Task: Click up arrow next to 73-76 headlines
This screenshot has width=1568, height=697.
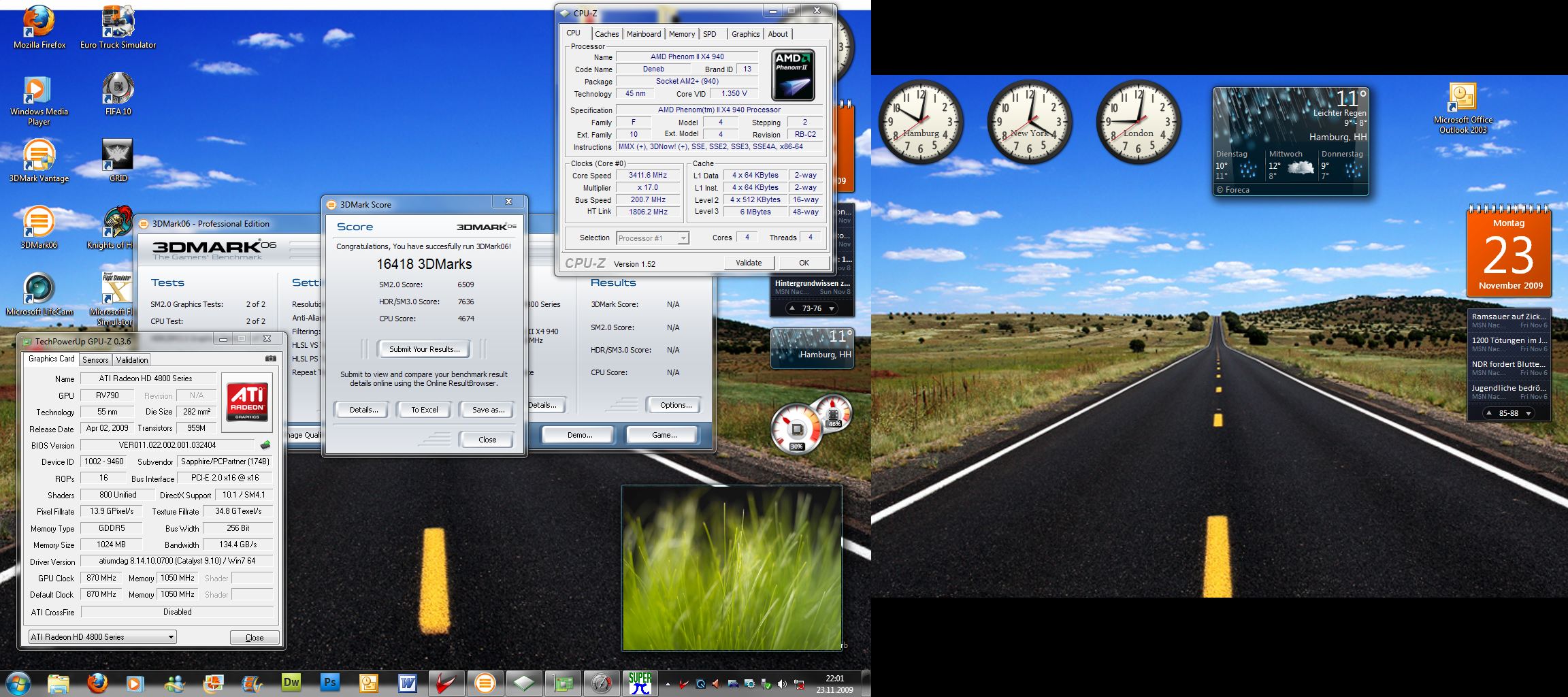Action: (792, 308)
